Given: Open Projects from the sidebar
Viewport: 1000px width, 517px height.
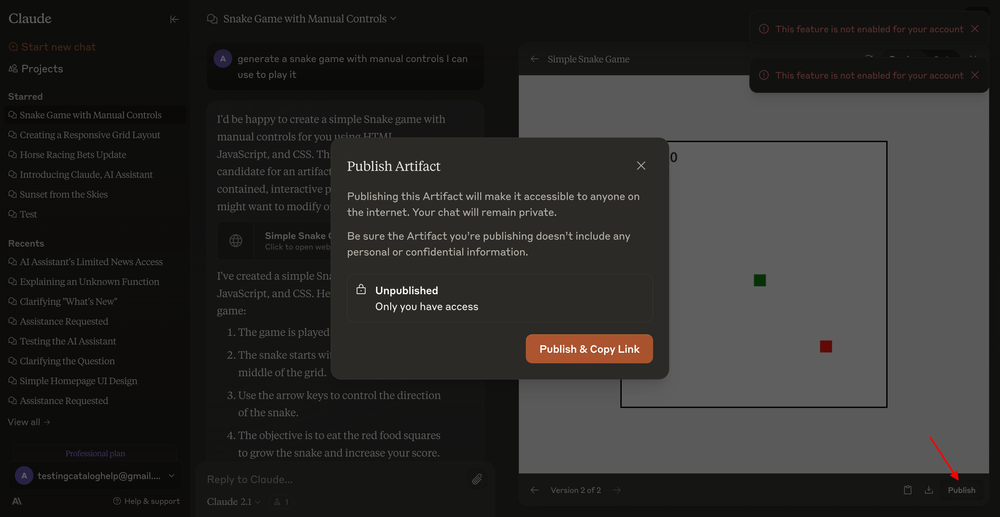Looking at the screenshot, I should 41,69.
